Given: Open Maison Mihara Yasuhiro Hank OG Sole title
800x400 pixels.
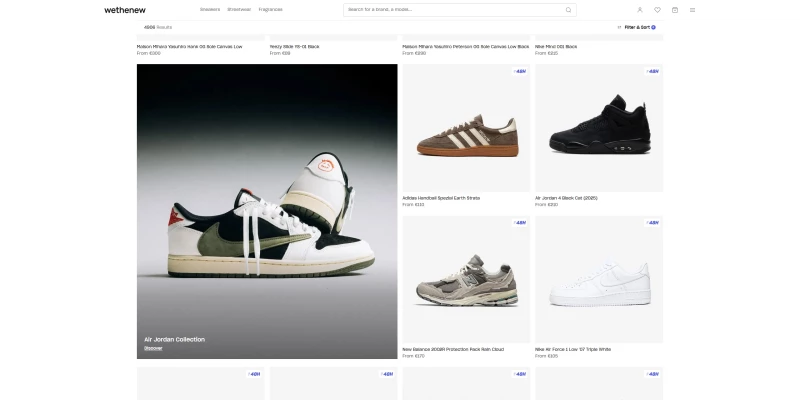Looking at the screenshot, I should (x=189, y=46).
